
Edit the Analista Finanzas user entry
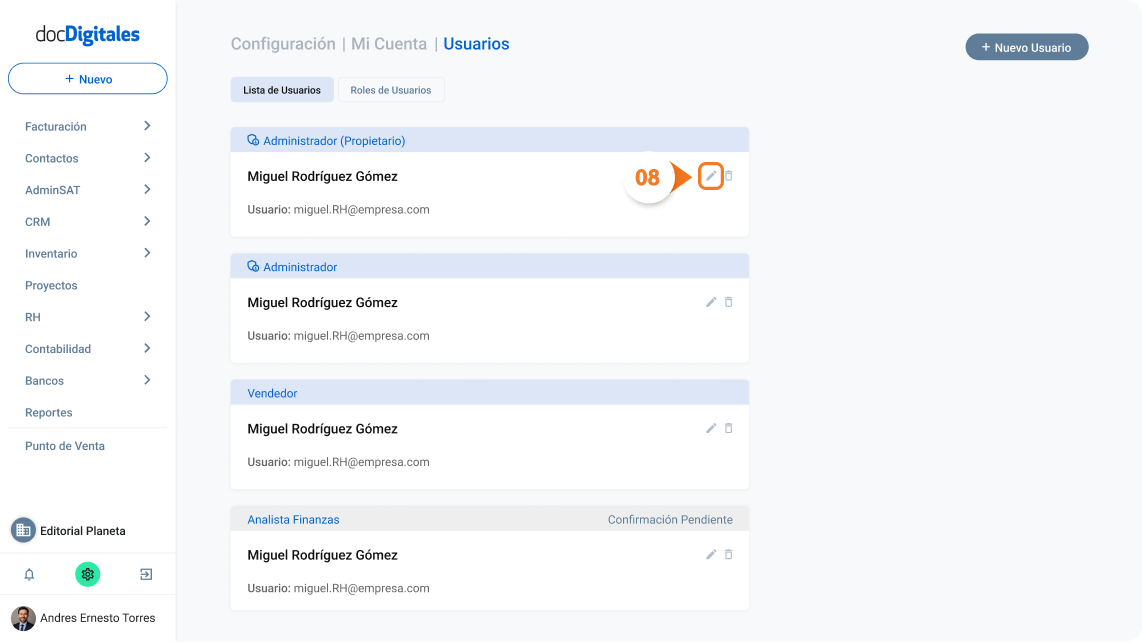(x=711, y=555)
